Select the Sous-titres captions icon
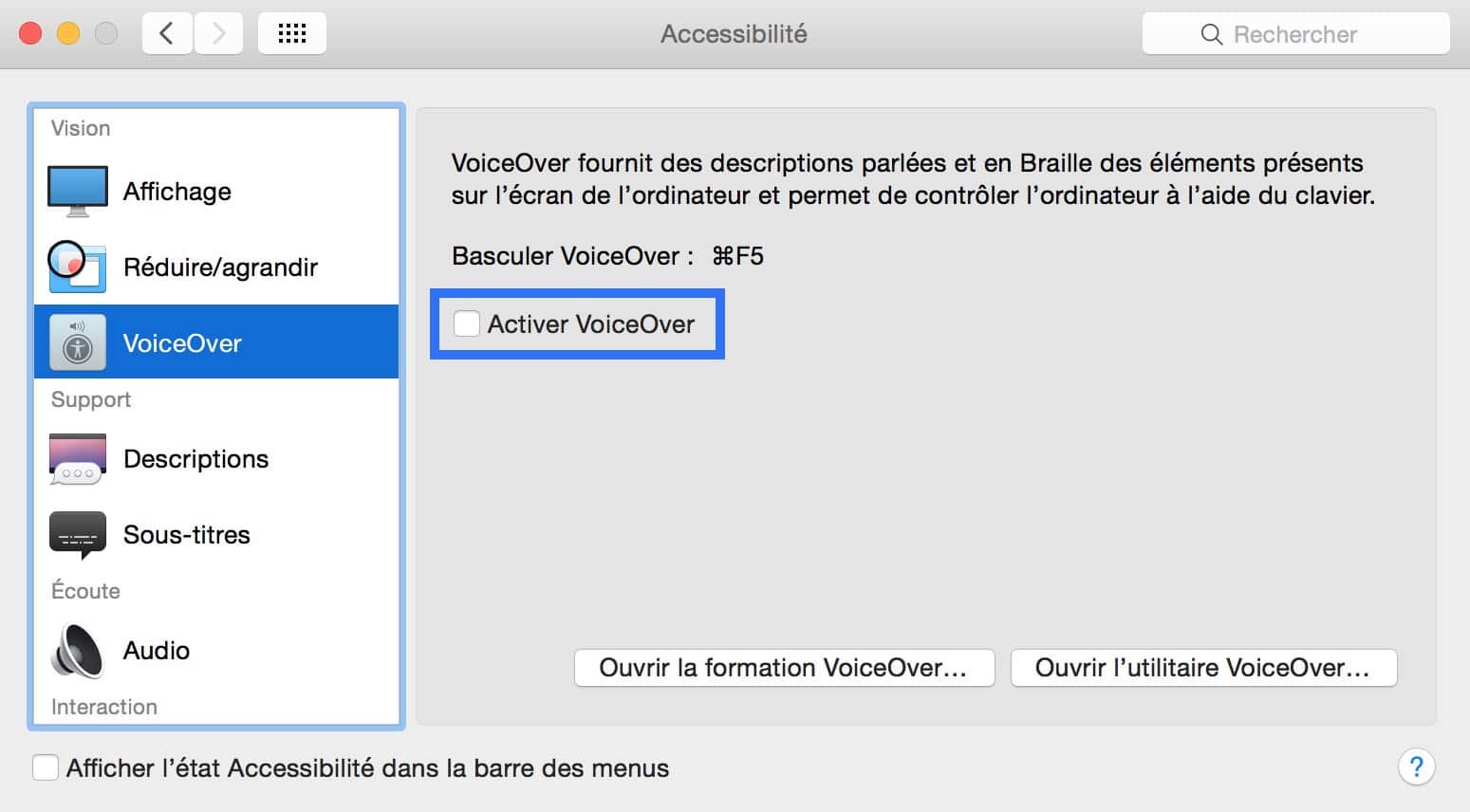 [78, 535]
